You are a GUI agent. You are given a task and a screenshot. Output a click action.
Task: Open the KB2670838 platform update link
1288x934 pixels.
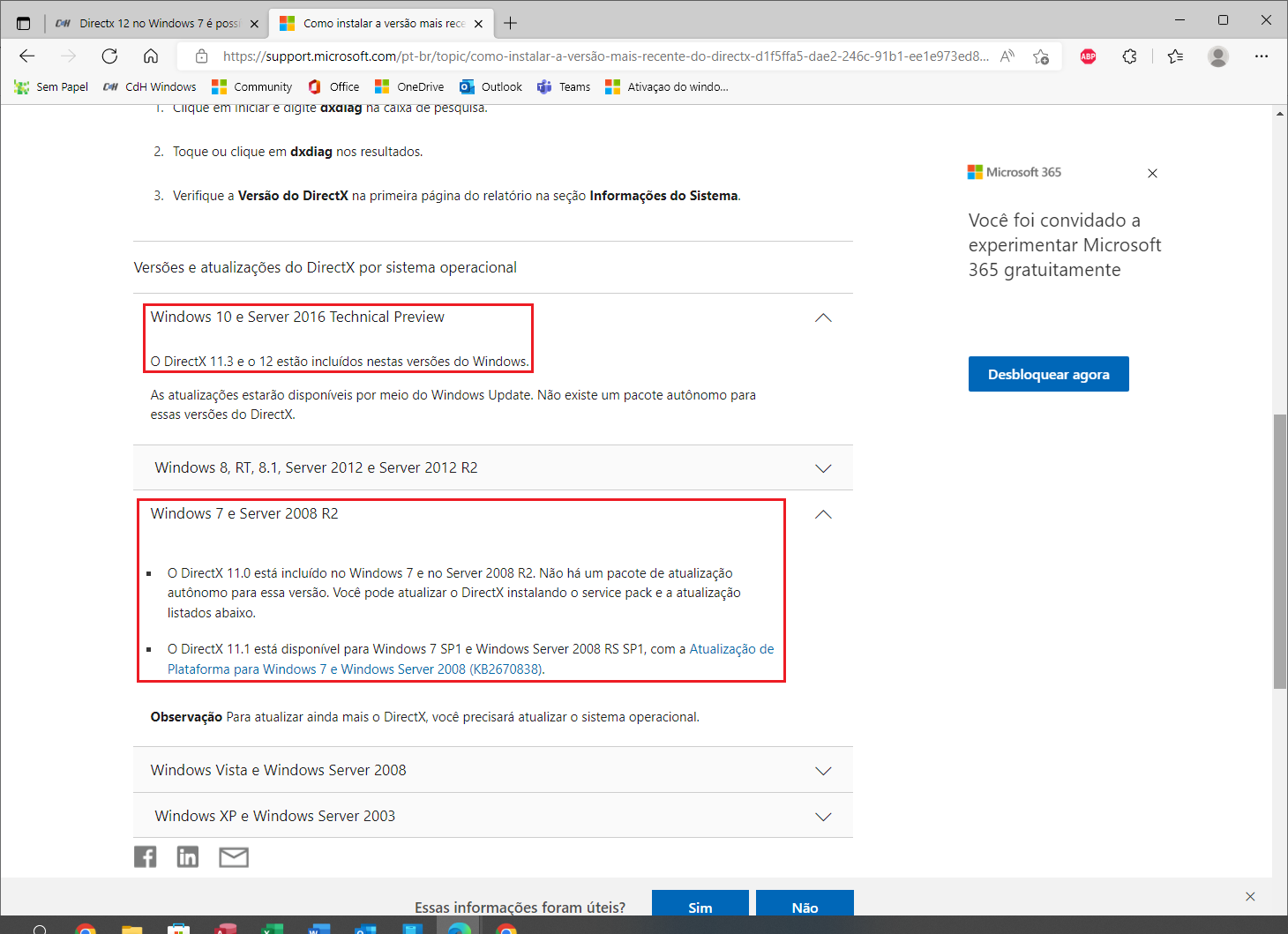coord(470,659)
